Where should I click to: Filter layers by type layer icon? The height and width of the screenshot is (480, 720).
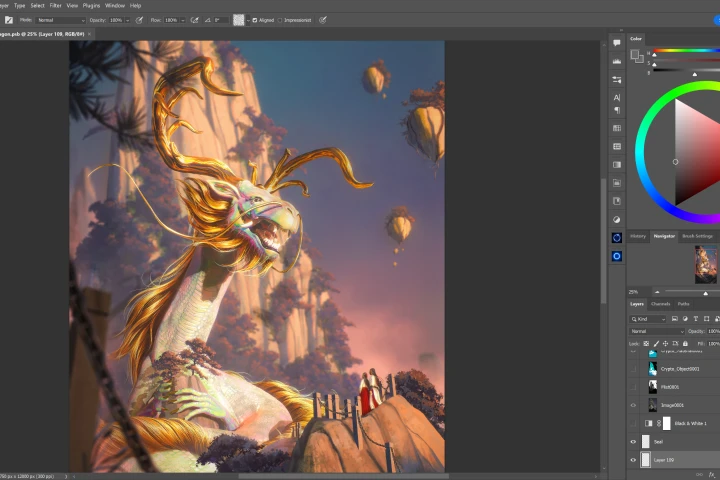696,319
